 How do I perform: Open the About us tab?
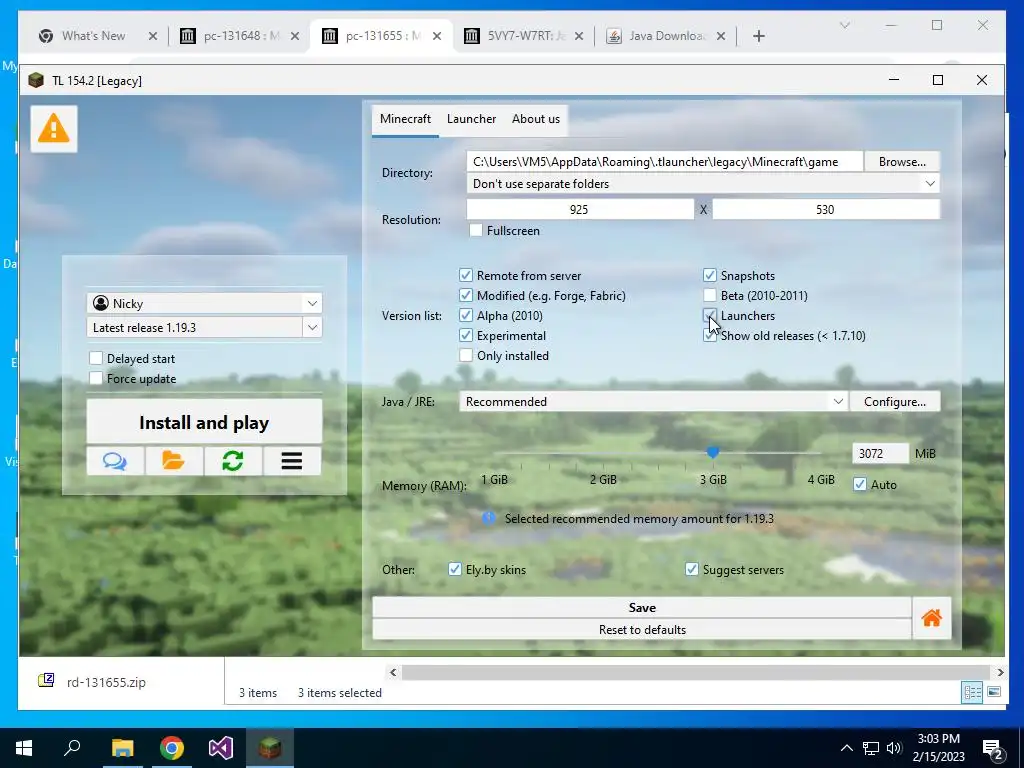536,119
